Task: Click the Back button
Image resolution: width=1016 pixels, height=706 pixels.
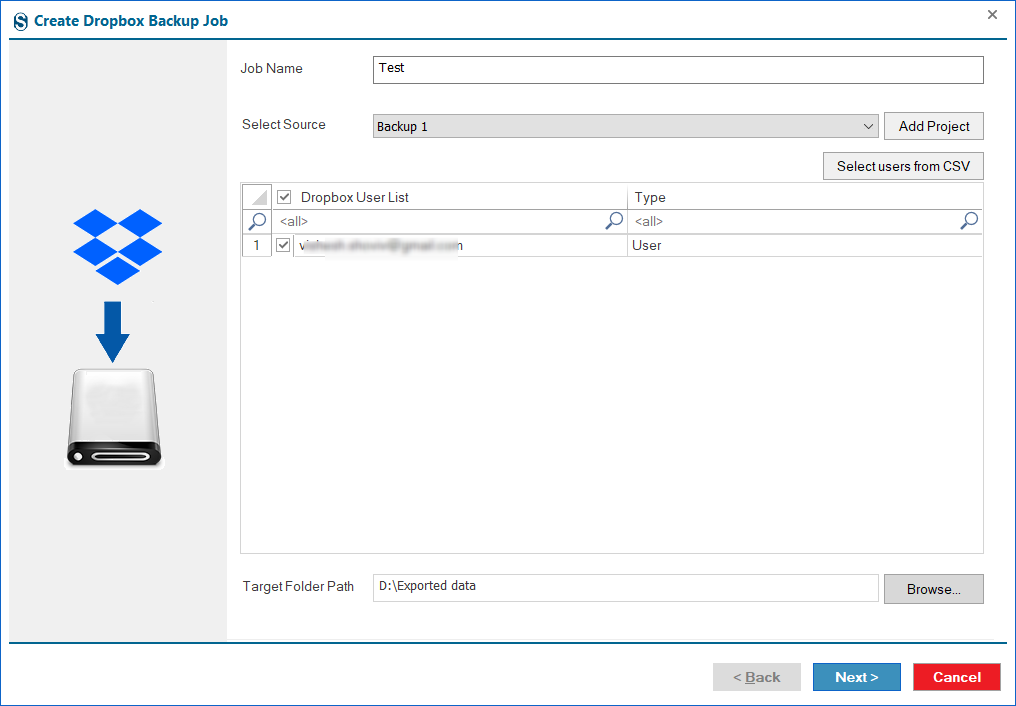Action: coord(757,677)
